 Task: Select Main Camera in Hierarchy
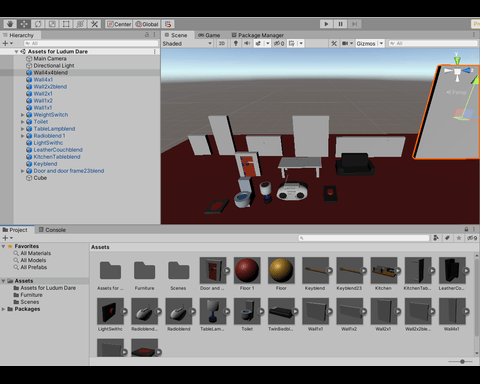coord(50,58)
